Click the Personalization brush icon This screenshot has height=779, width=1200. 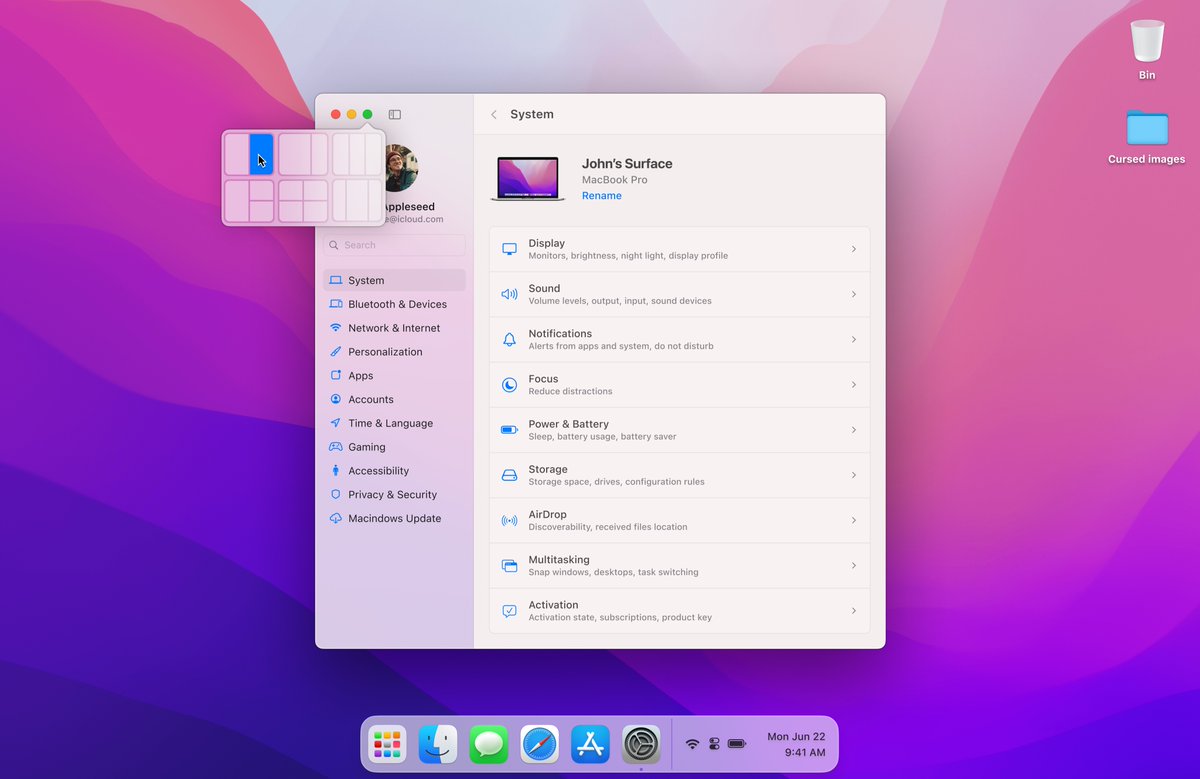point(336,352)
